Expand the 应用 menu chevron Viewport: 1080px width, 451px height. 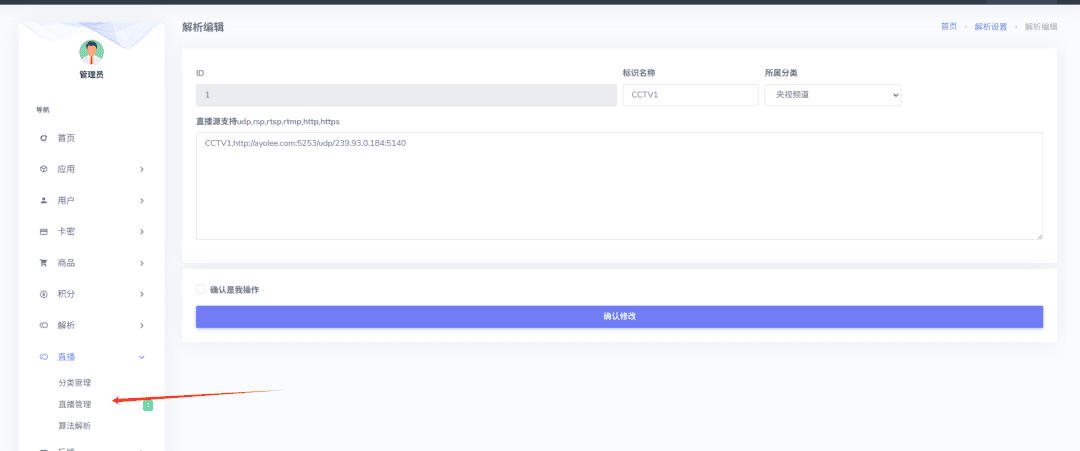(142, 169)
